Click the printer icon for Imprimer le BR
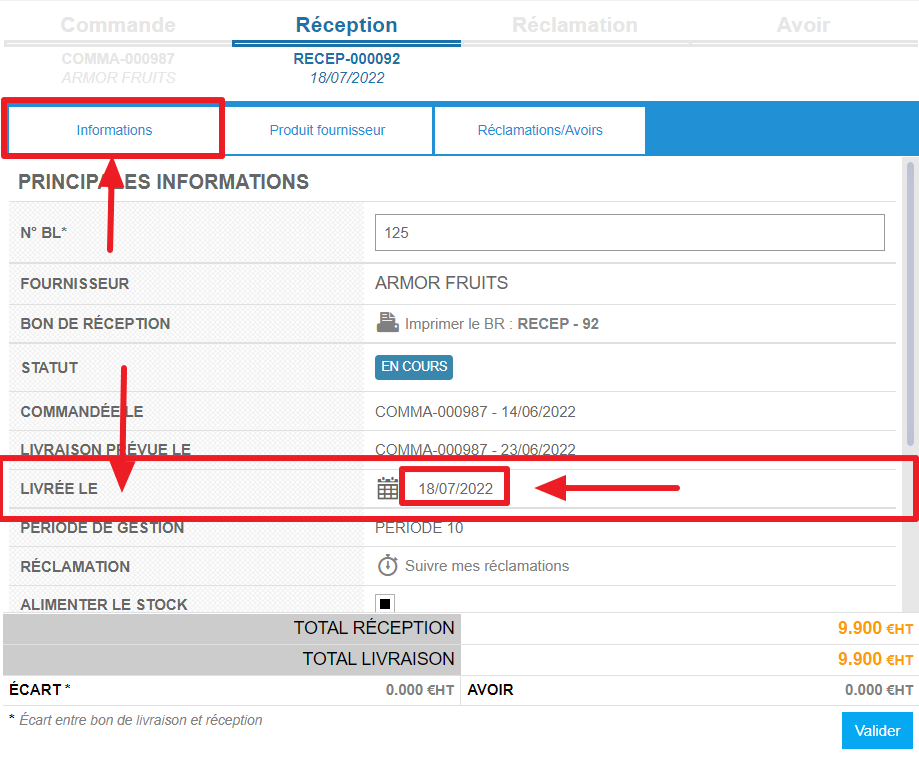Screen dimensions: 919x767 (x=387, y=322)
